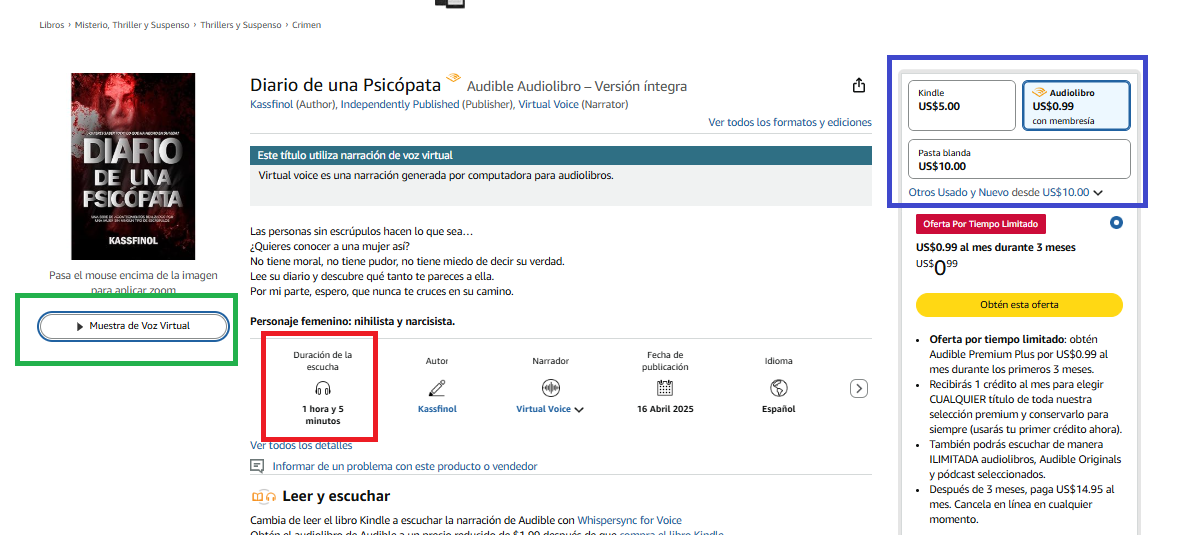Click US$0.99 al mes durante 3 meses text
The image size is (1179, 535).
pos(996,247)
